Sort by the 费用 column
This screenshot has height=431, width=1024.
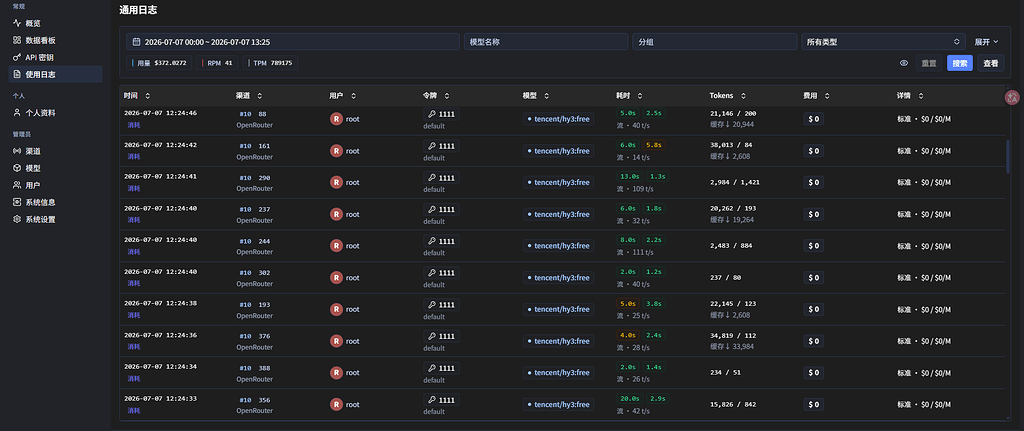point(816,96)
